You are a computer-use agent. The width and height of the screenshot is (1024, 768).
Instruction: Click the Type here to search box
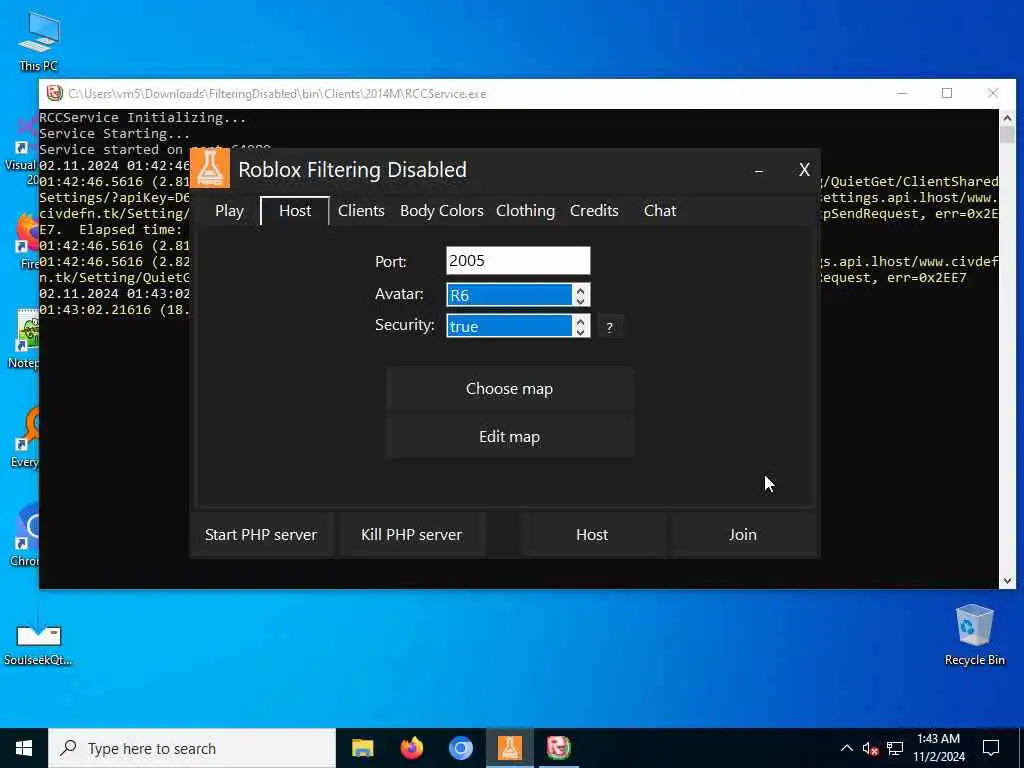[x=192, y=748]
